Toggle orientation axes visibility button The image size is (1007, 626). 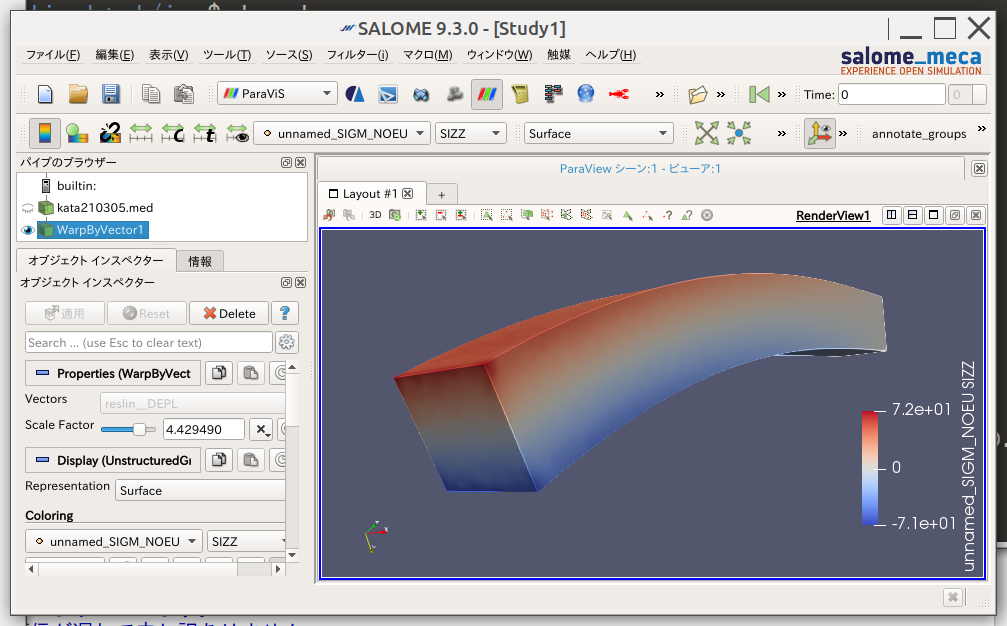coord(820,133)
